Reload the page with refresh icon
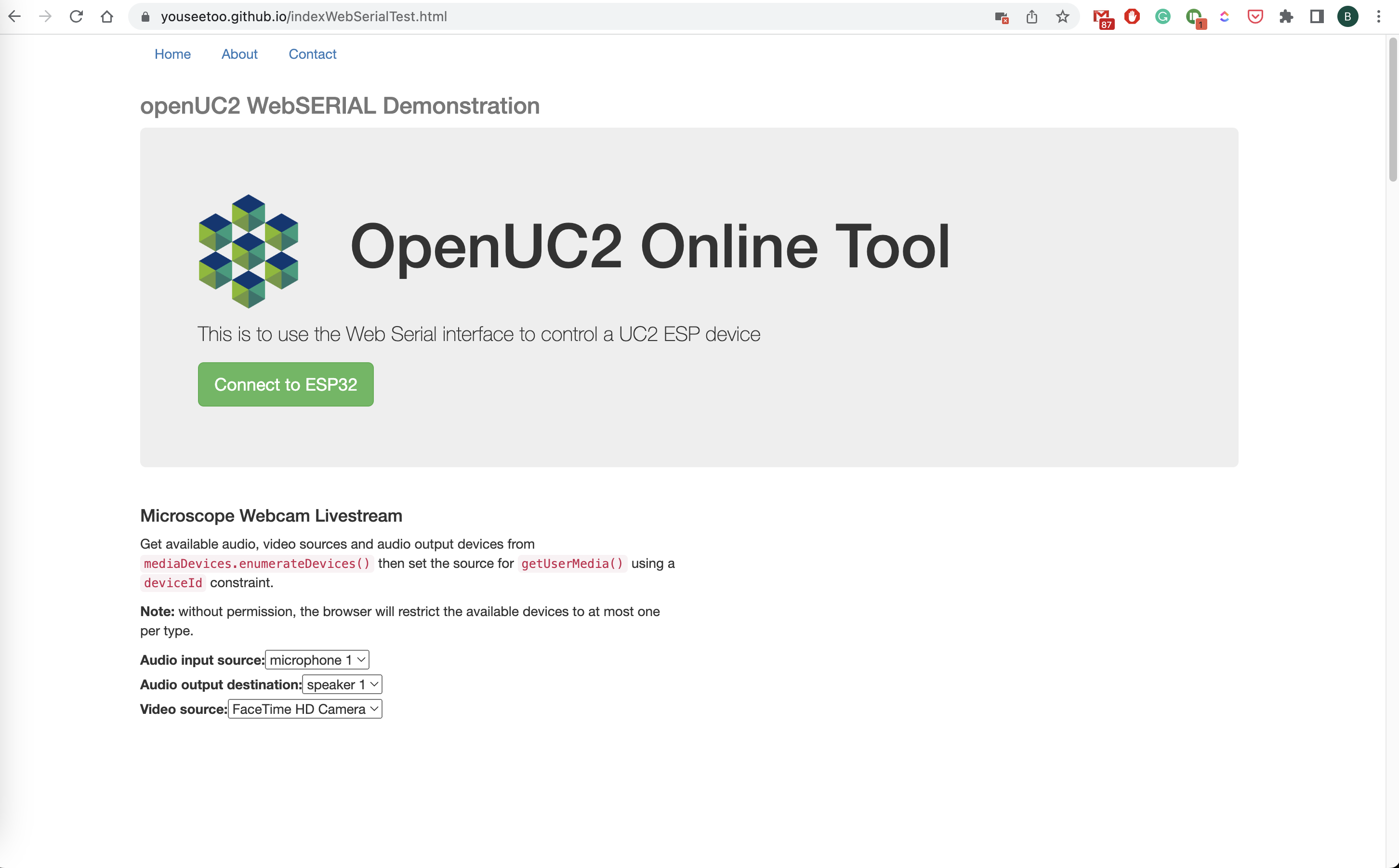This screenshot has width=1399, height=868. 76,17
